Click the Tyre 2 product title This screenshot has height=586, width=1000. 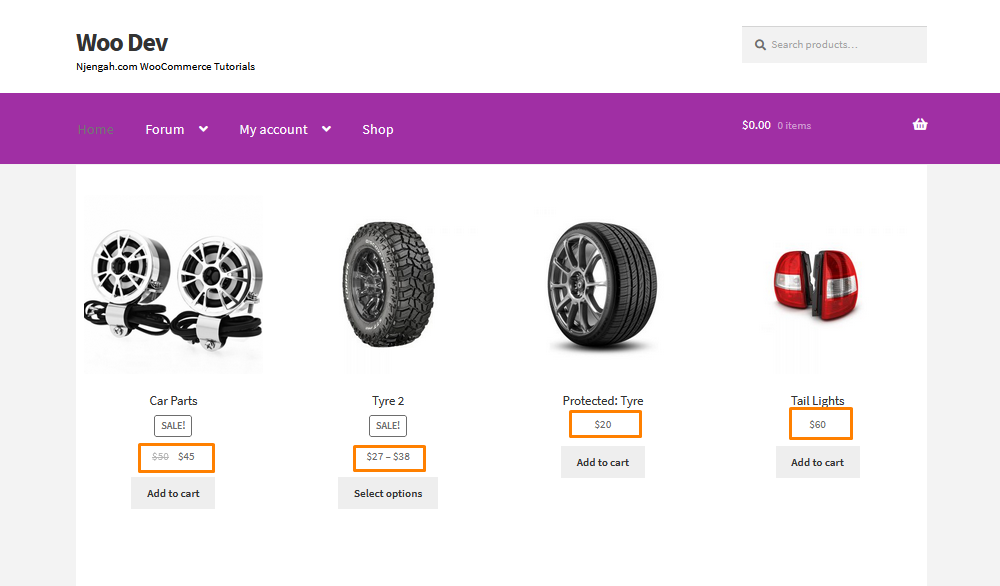pos(388,400)
